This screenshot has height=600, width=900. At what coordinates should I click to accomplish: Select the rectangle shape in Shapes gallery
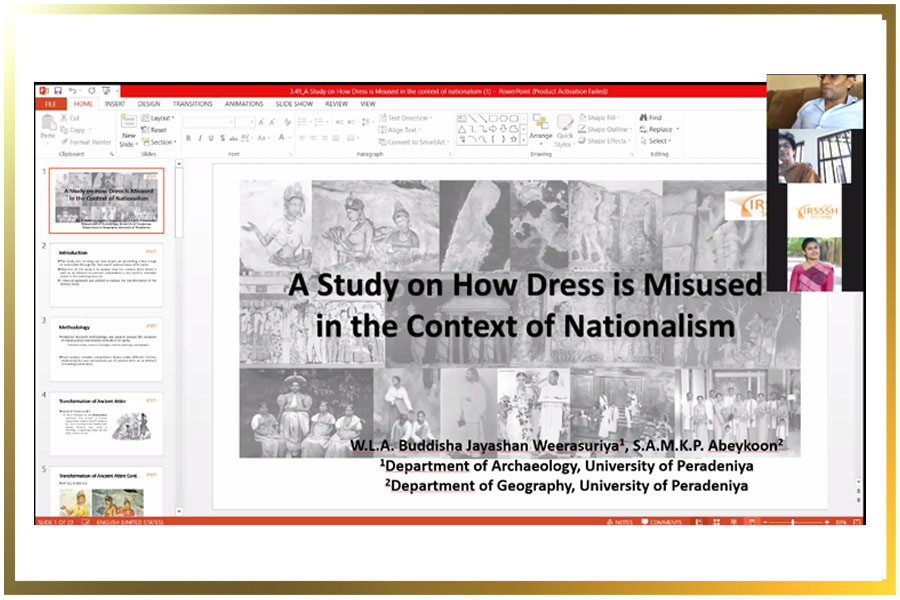pos(492,118)
